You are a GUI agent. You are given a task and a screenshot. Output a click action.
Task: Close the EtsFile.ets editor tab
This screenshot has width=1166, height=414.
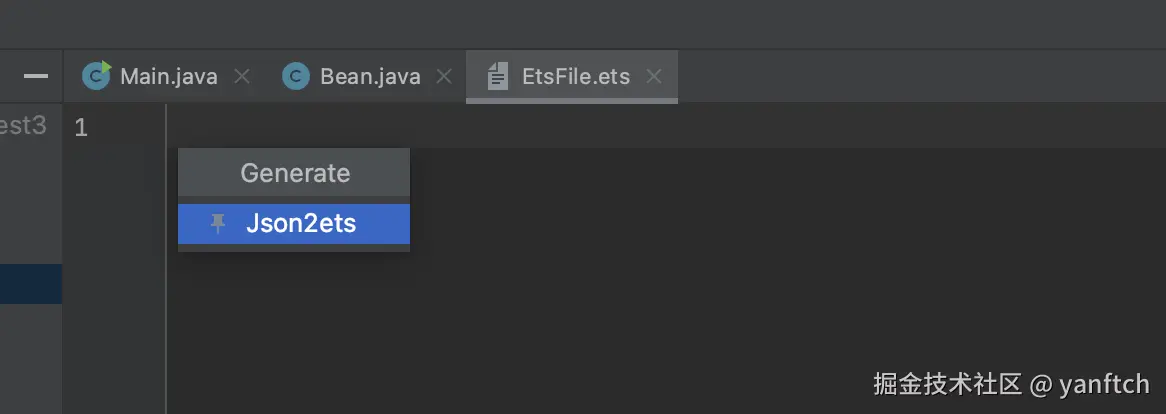(x=654, y=76)
